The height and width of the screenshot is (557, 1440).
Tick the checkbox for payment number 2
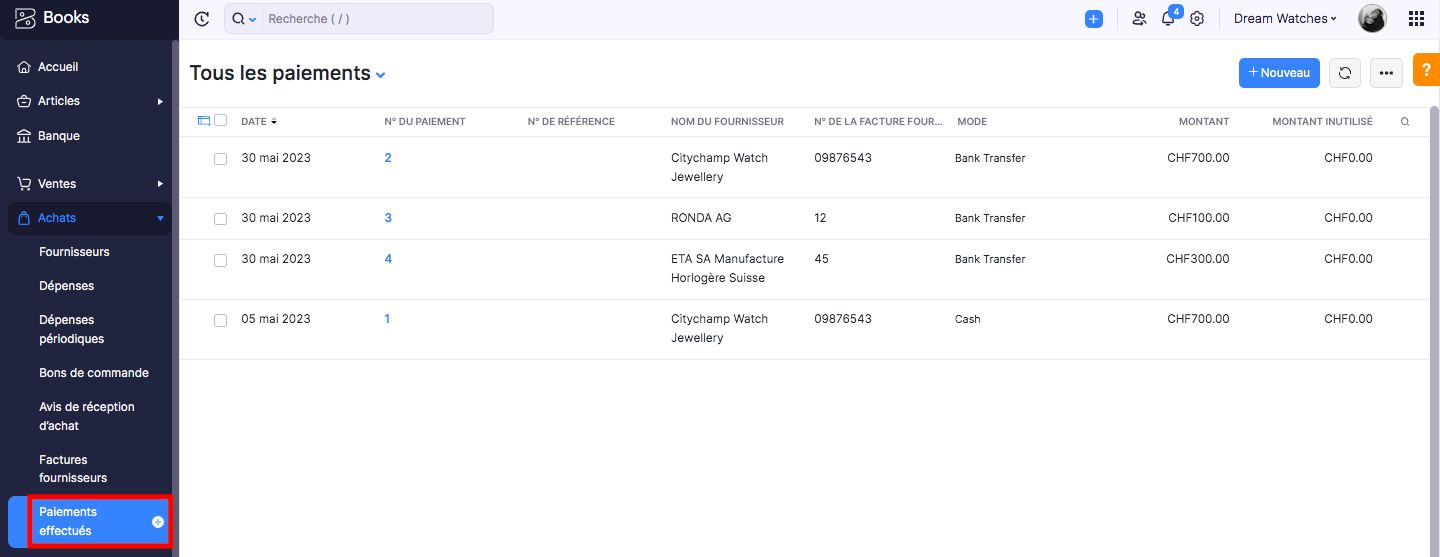click(221, 159)
